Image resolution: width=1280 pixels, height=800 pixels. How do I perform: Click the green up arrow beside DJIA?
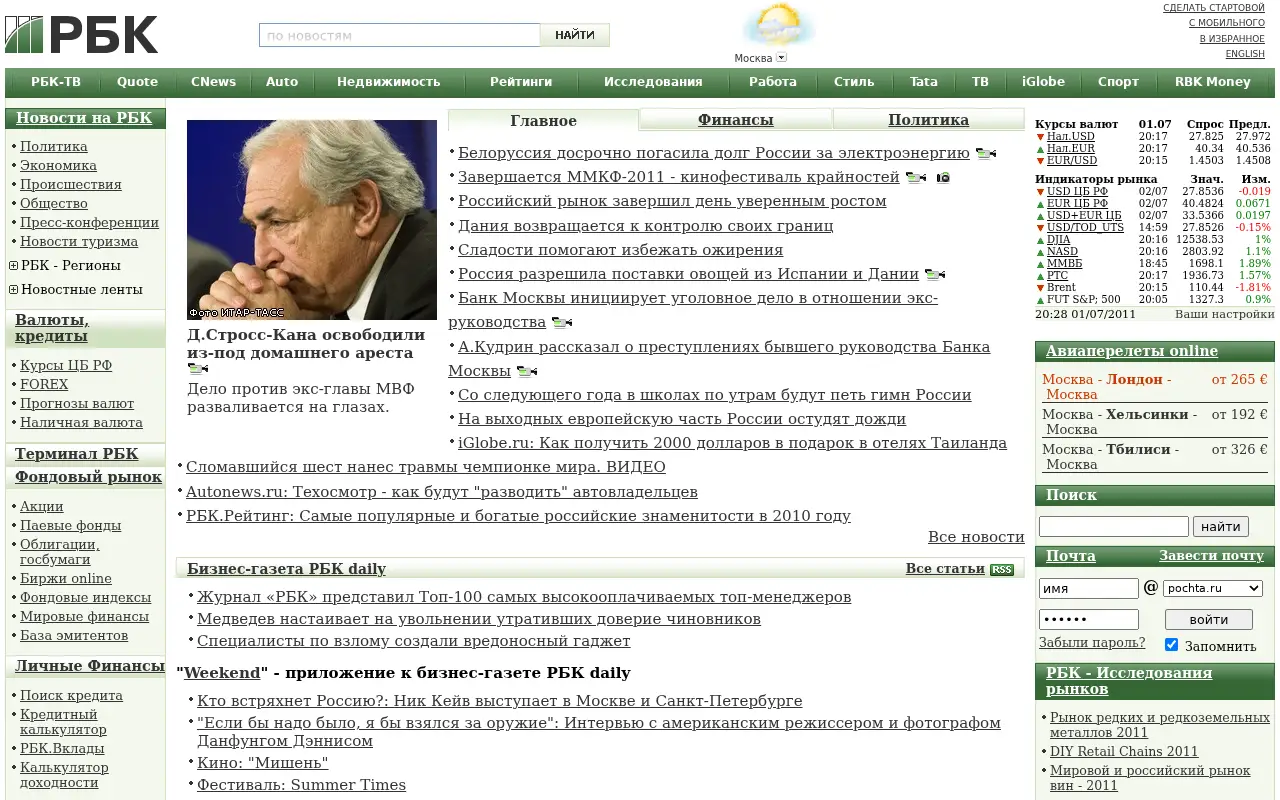(1040, 240)
